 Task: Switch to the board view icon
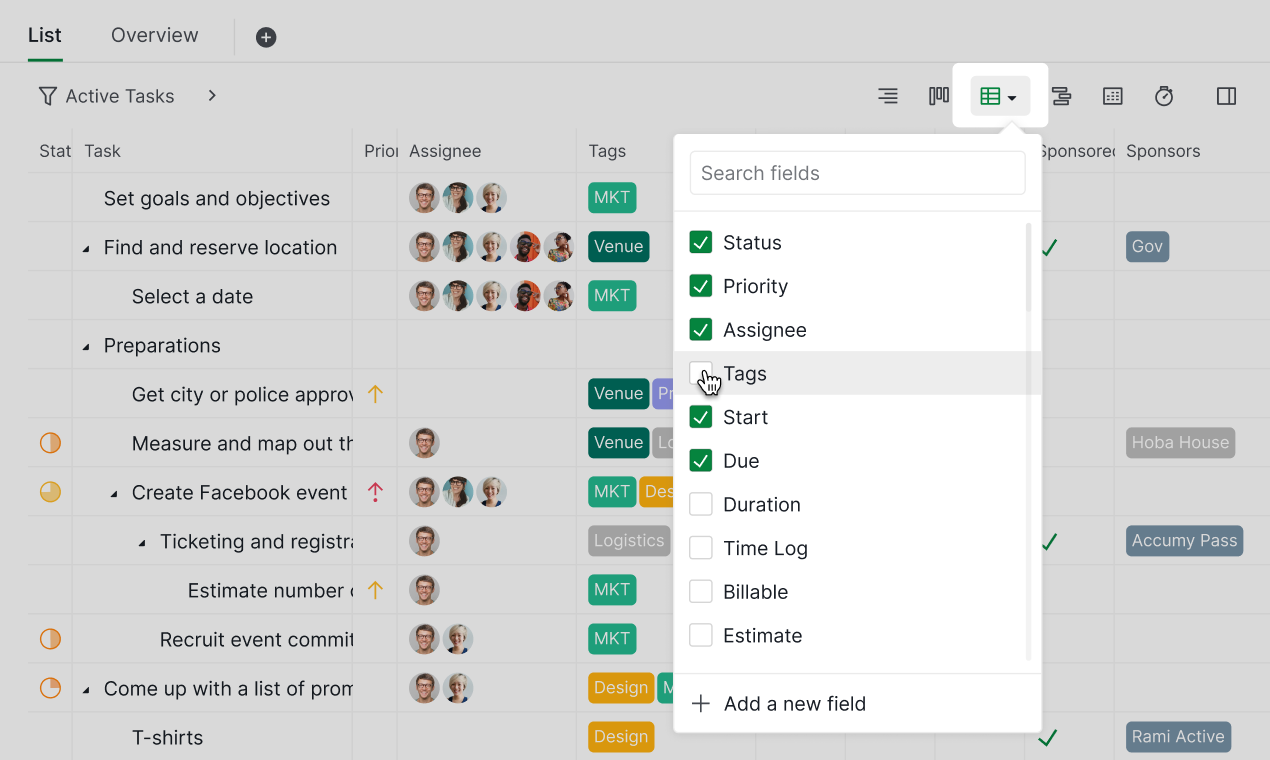[939, 96]
